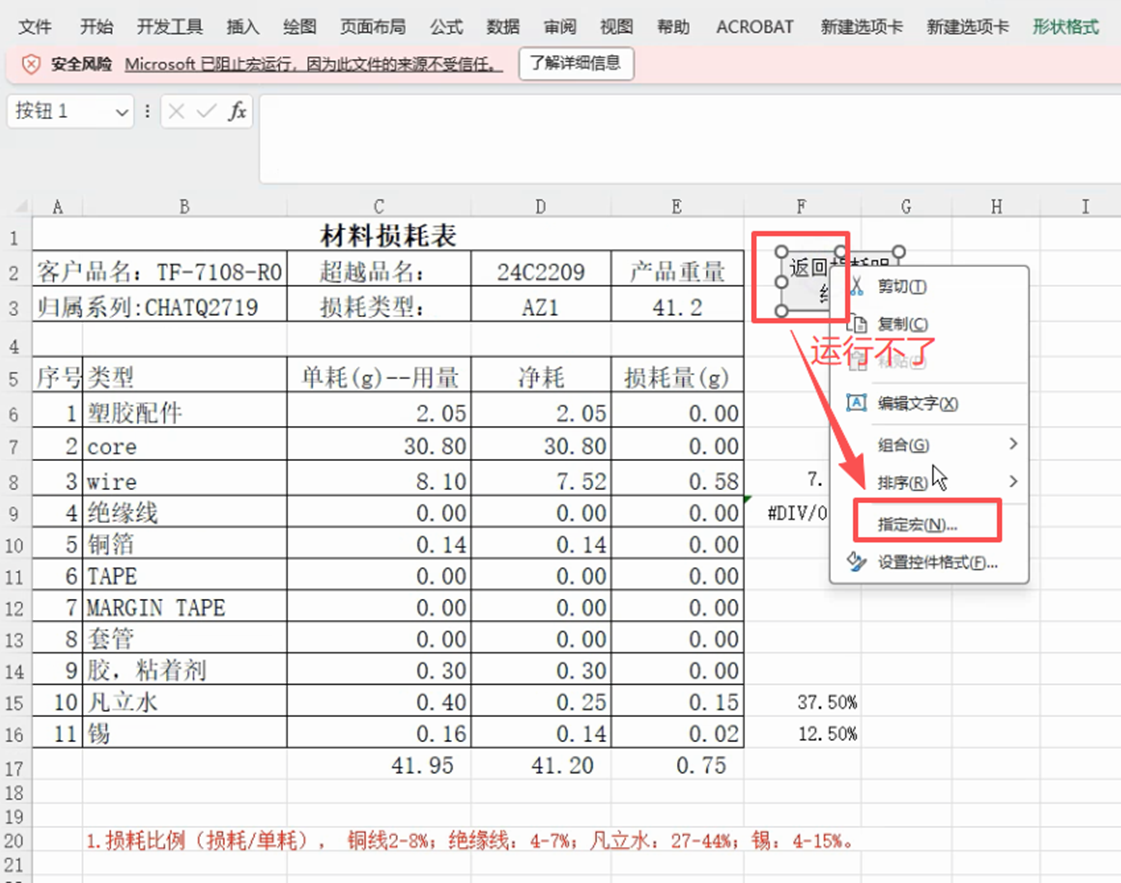Click the edit text A icon

tap(856, 403)
